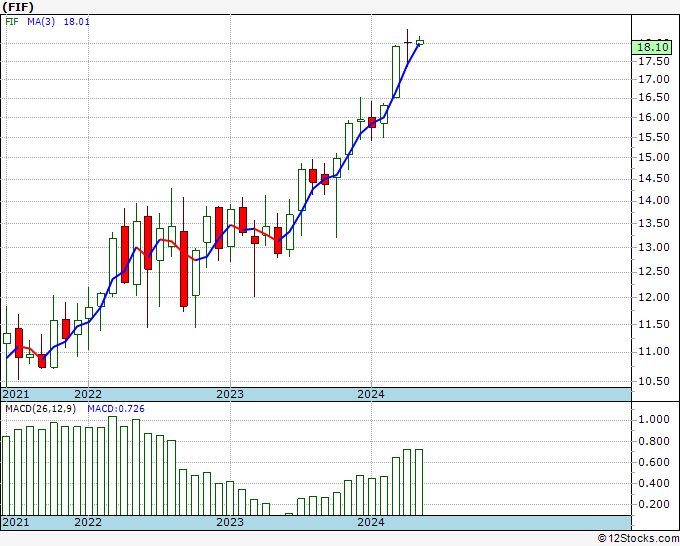The height and width of the screenshot is (546, 680).
Task: Click the 2023 label on MACD axis
Action: [230, 522]
